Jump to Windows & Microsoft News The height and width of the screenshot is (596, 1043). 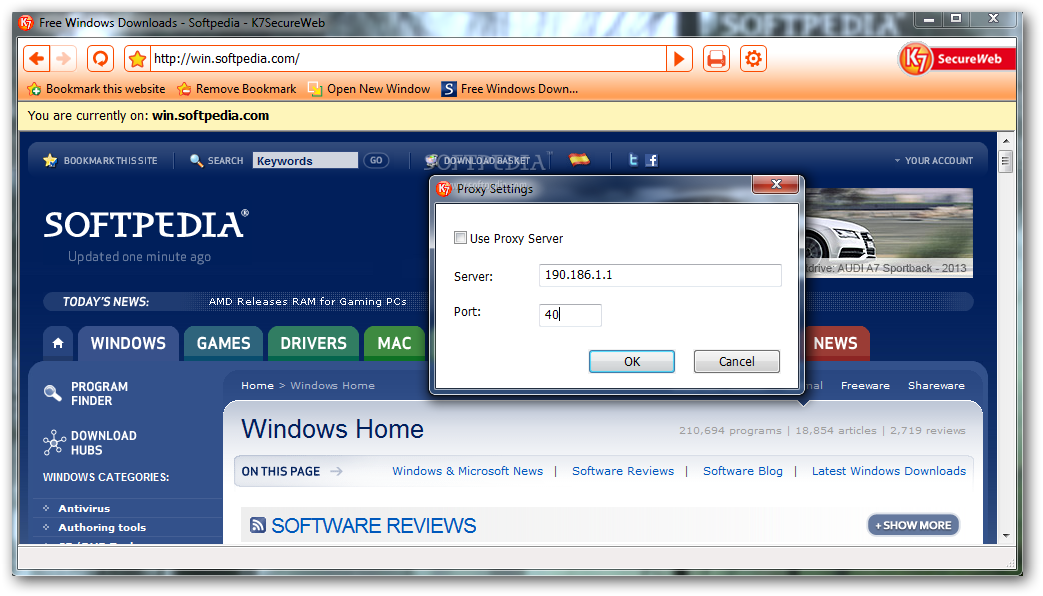point(468,471)
